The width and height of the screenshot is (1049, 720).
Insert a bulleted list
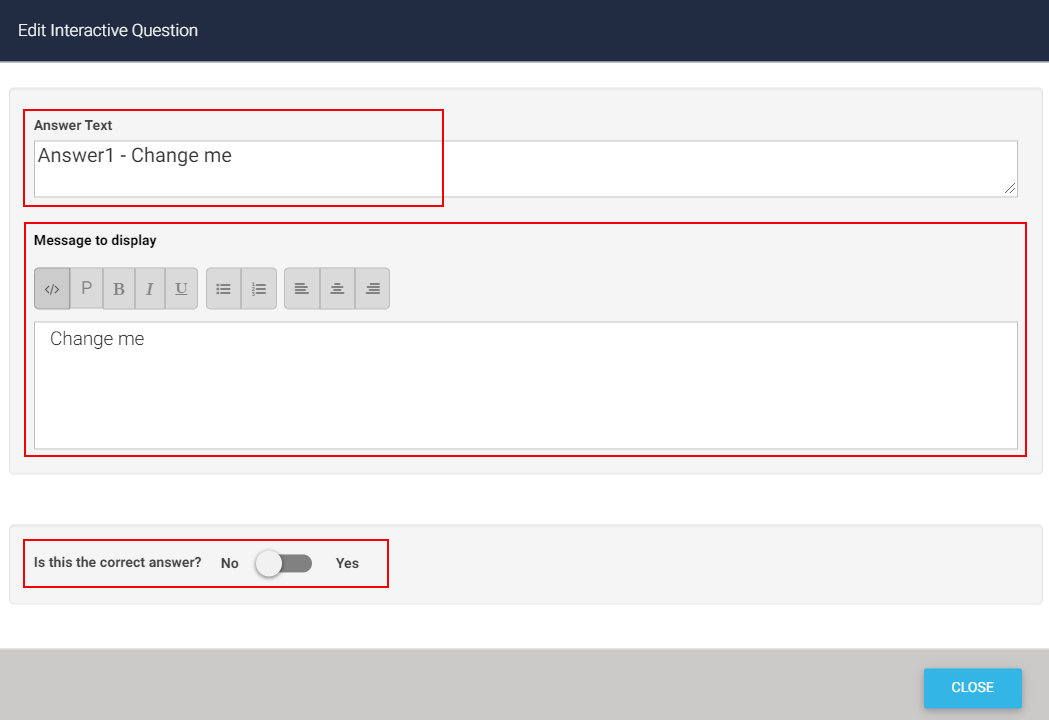pyautogui.click(x=224, y=289)
